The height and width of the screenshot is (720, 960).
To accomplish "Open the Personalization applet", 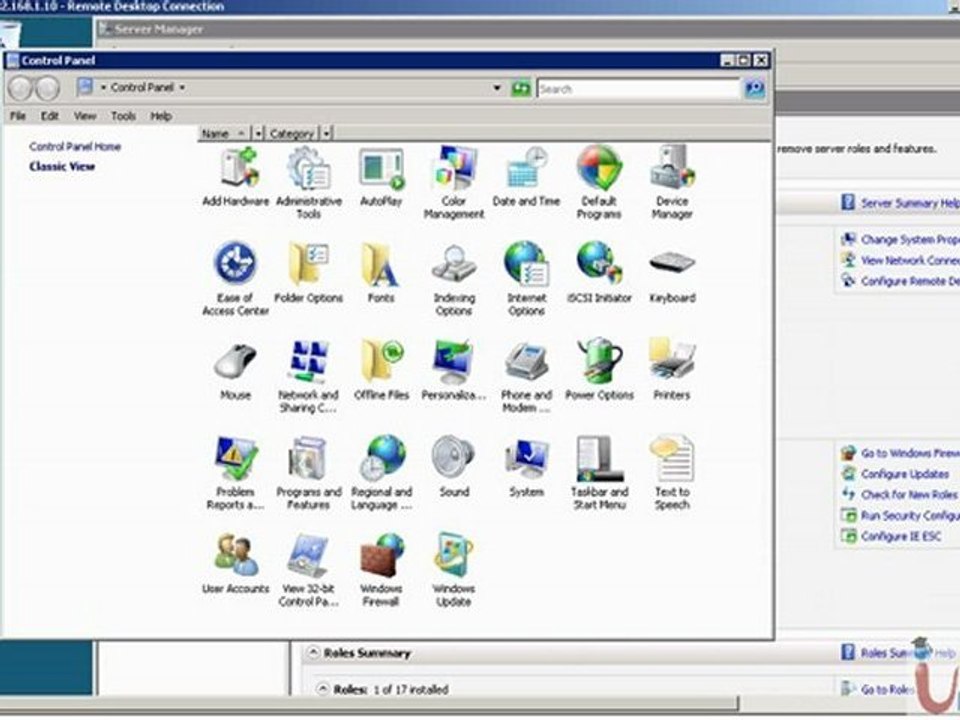I will coord(454,370).
